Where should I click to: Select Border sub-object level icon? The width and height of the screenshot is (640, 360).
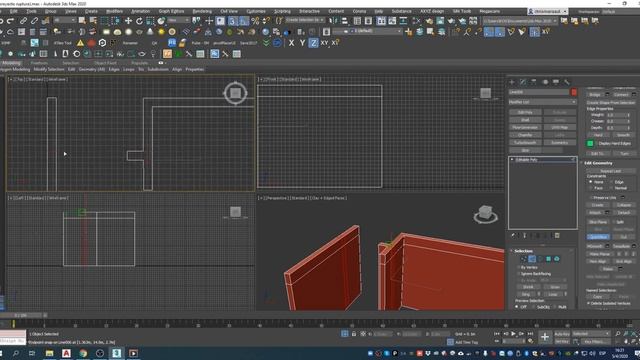point(540,259)
